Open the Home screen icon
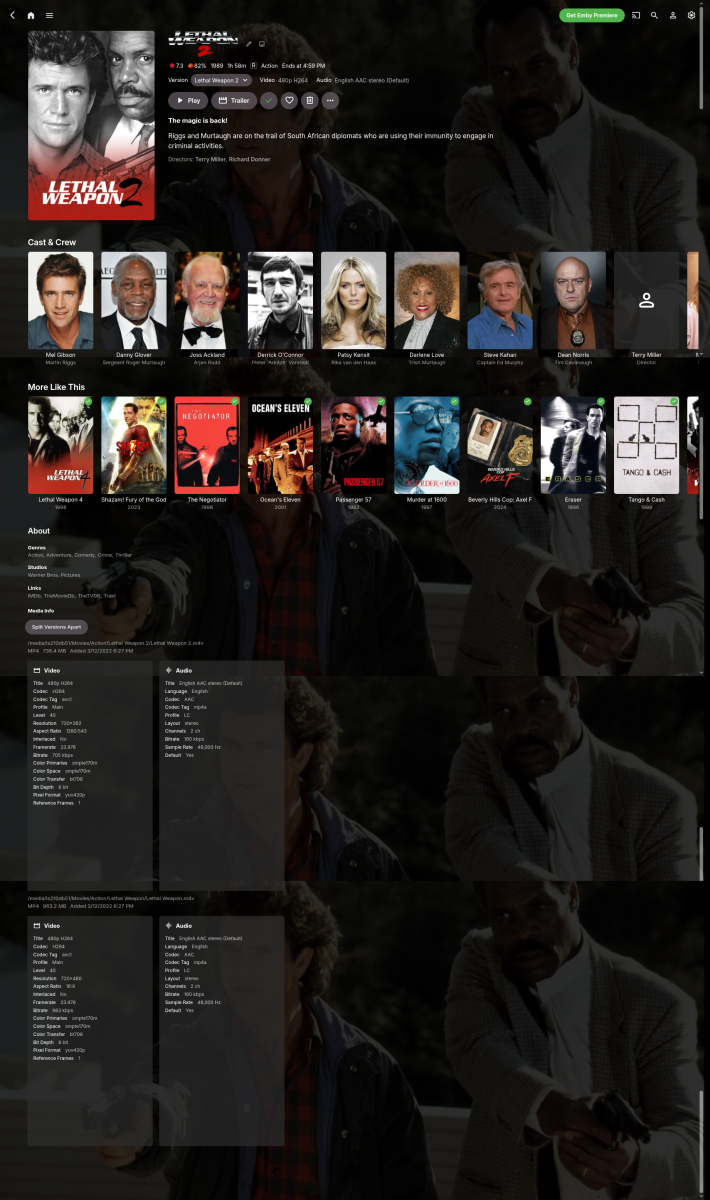The image size is (710, 1200). 30,15
